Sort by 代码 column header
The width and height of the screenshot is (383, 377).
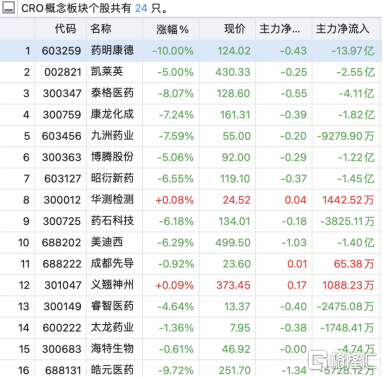[65, 29]
